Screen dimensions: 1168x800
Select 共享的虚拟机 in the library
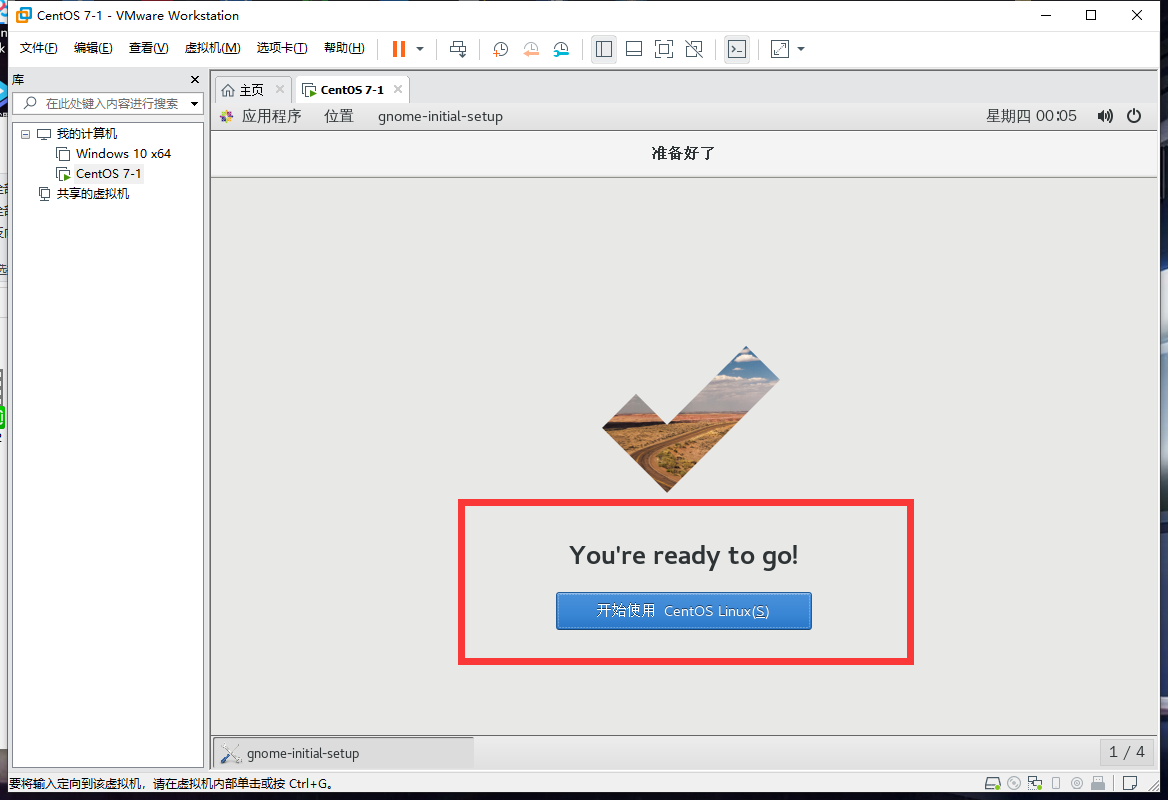coord(92,194)
